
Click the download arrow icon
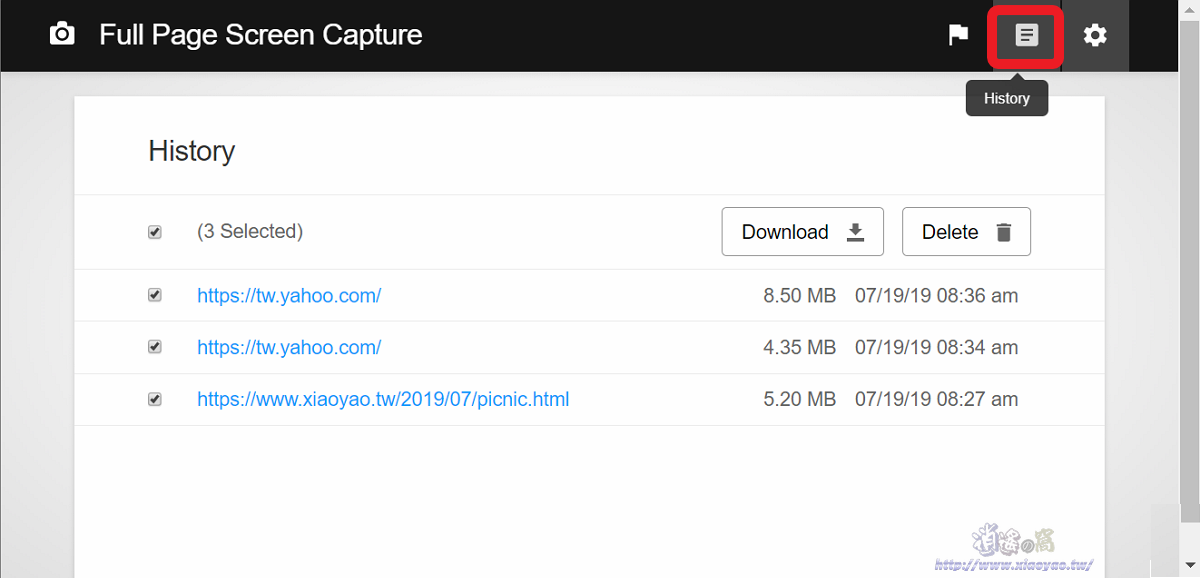point(855,232)
